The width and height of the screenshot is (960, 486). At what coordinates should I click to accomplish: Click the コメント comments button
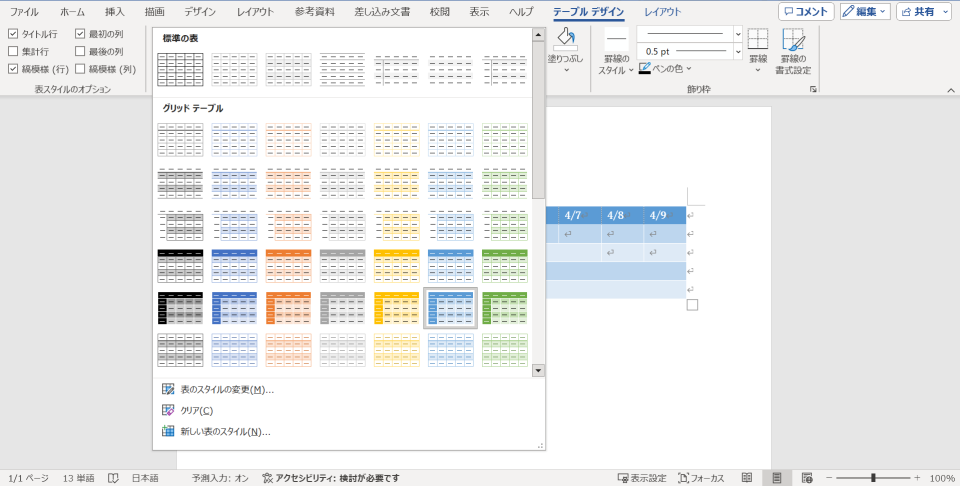806,12
